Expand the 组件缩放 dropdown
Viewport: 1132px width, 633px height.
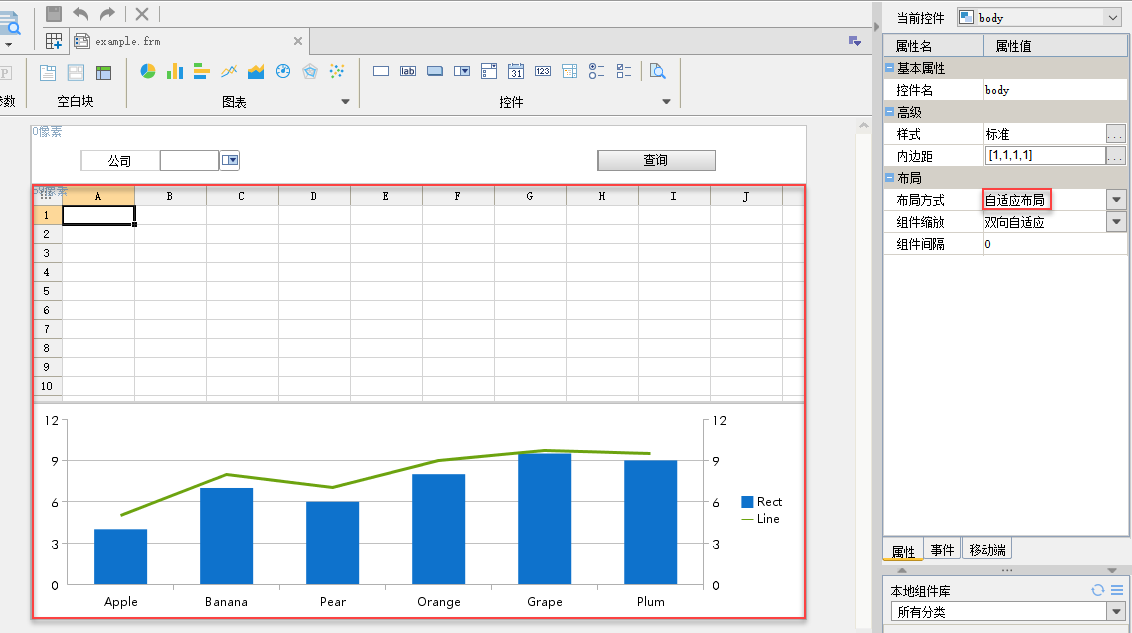coord(1117,222)
